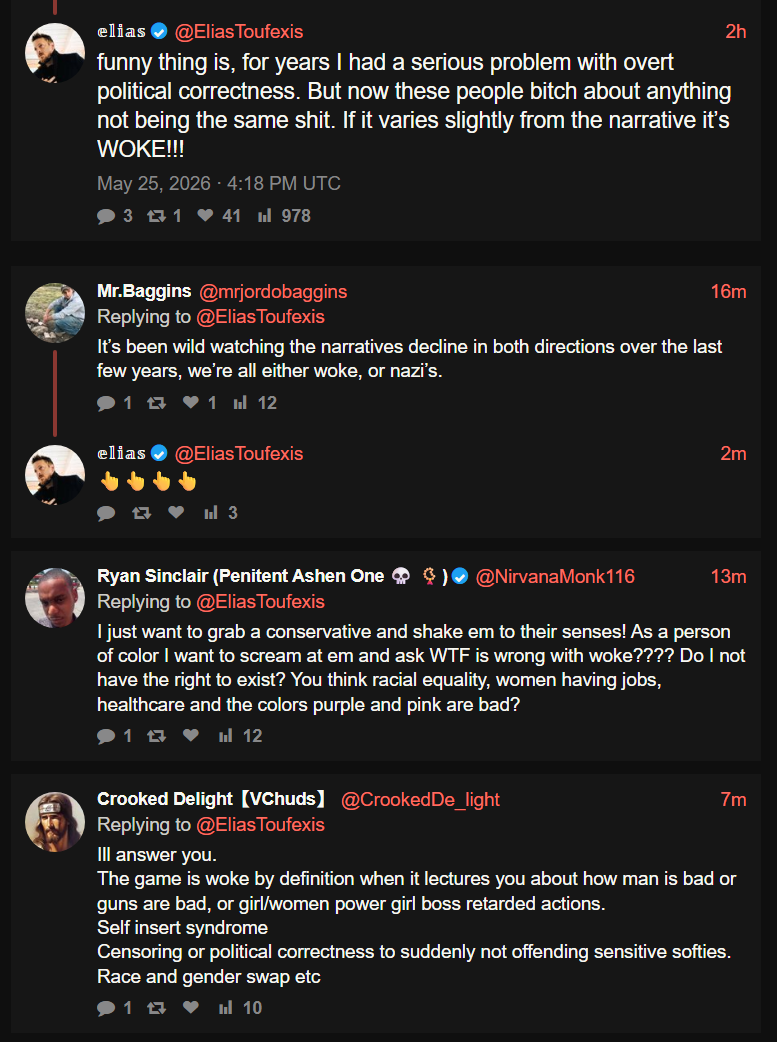Viewport: 777px width, 1042px height.
Task: Retweet Ryan Sinclair's reply
Action: [x=156, y=736]
